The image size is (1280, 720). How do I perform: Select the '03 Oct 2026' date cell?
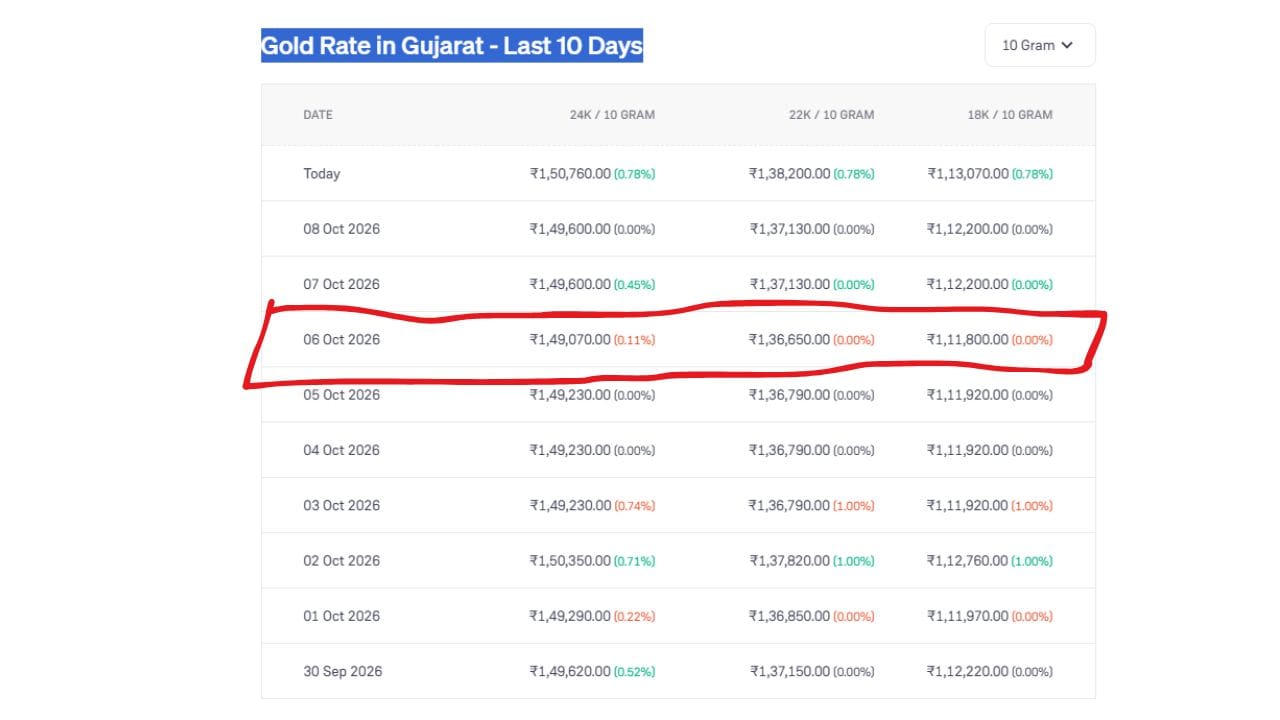342,505
